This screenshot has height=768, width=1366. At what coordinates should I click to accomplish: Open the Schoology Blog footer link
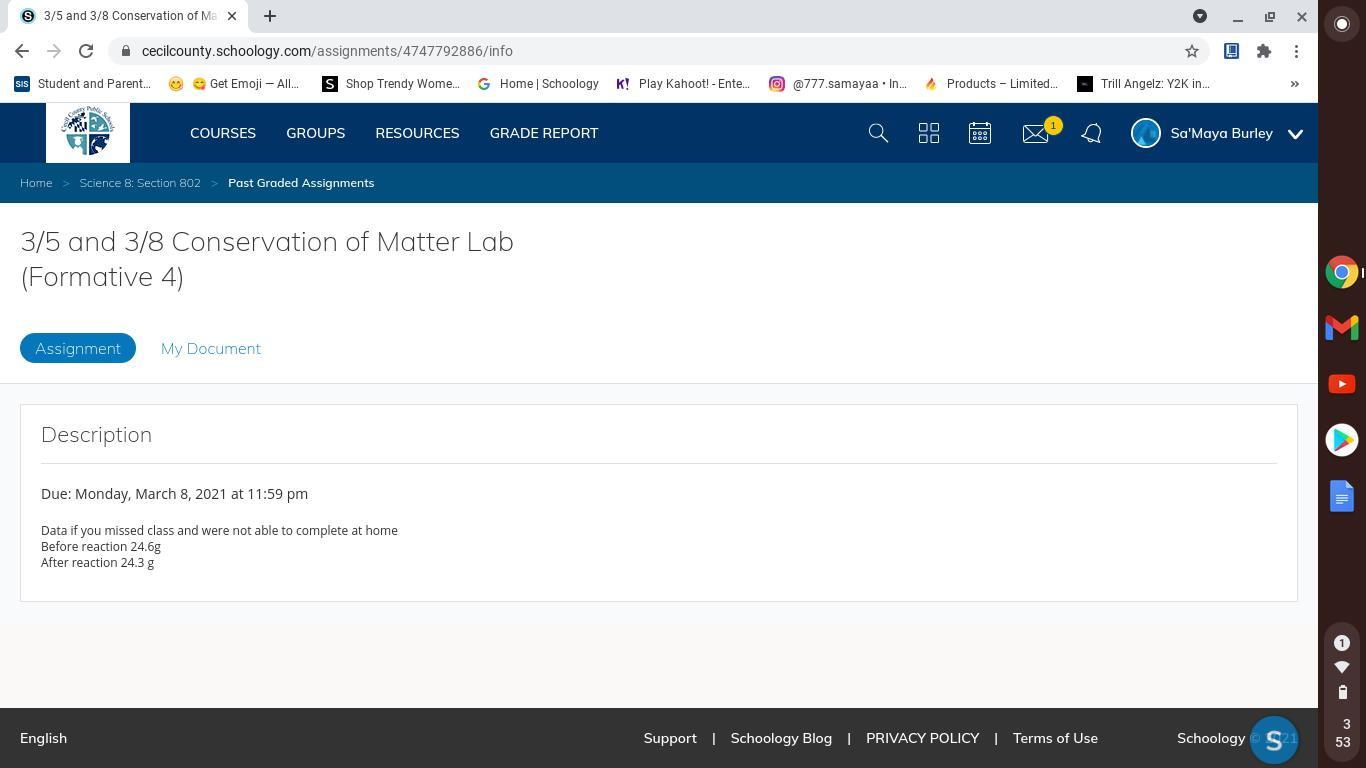pos(781,738)
